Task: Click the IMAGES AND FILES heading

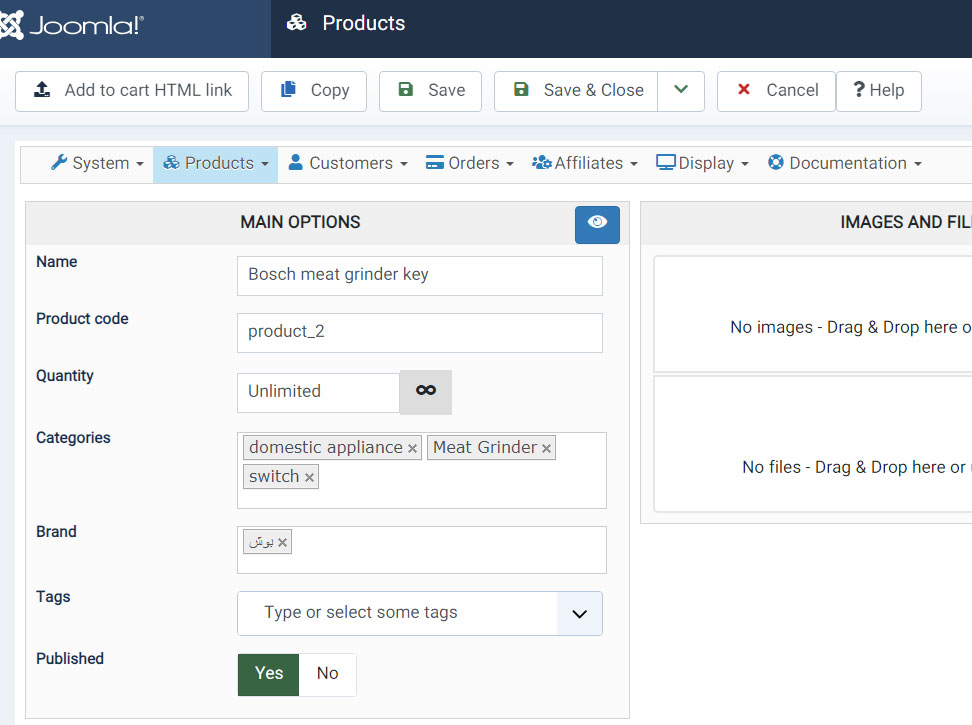Action: (x=906, y=222)
